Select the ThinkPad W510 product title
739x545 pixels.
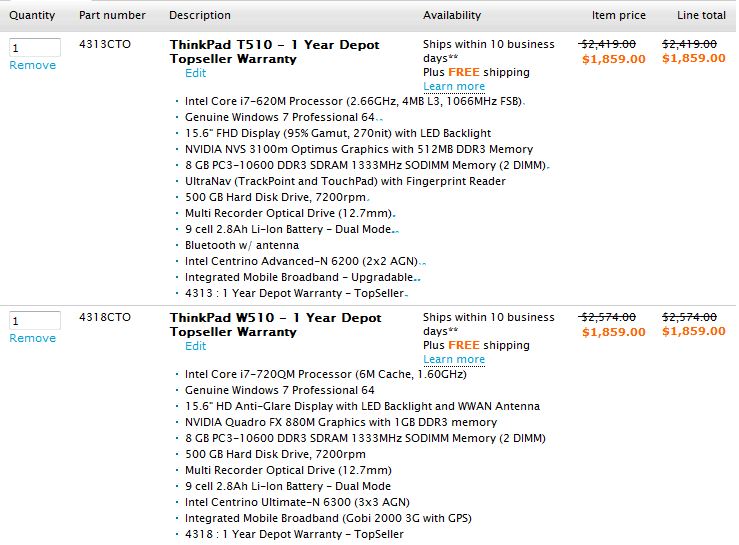click(x=276, y=325)
